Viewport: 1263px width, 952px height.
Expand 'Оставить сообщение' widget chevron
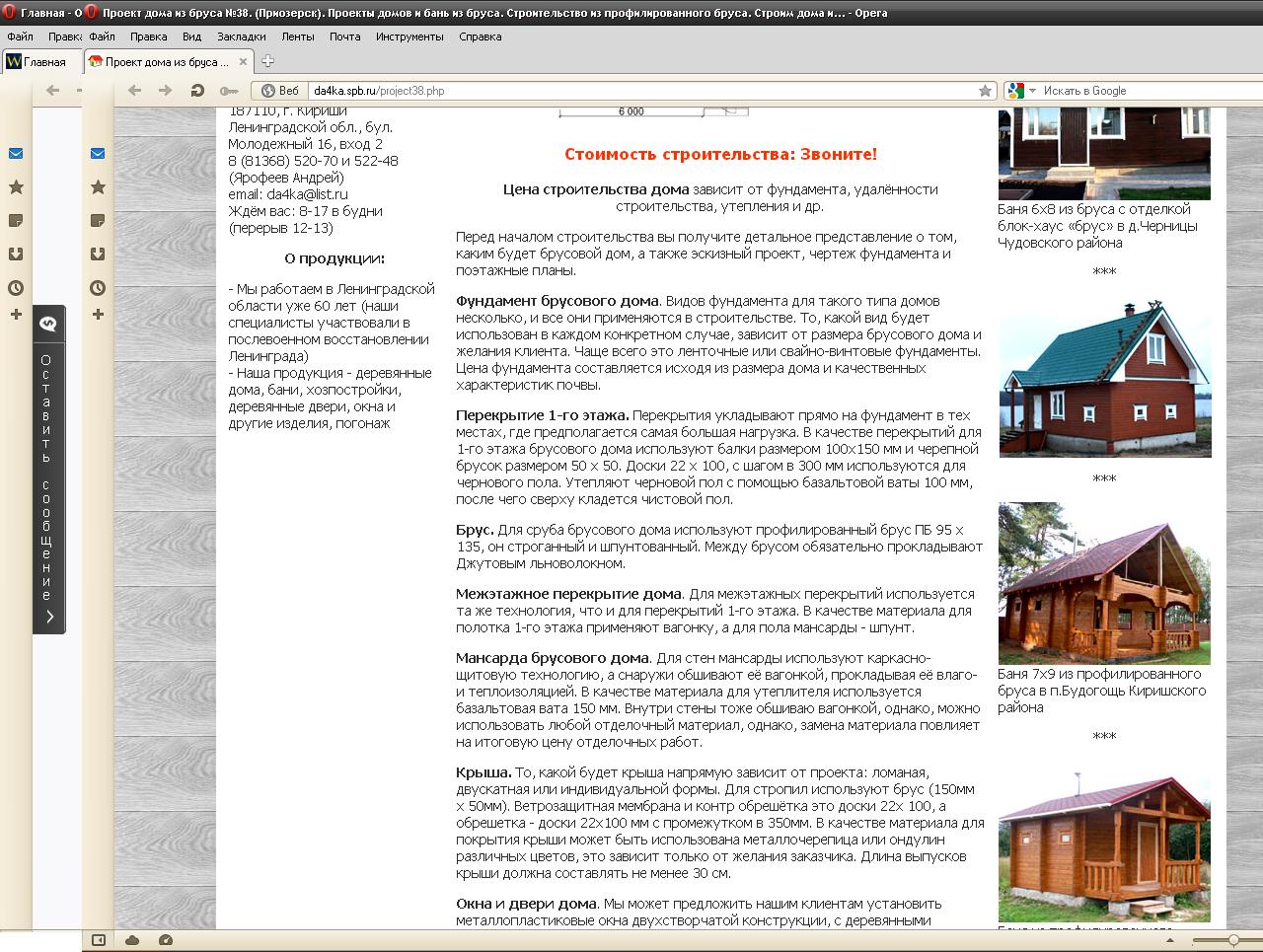(49, 618)
